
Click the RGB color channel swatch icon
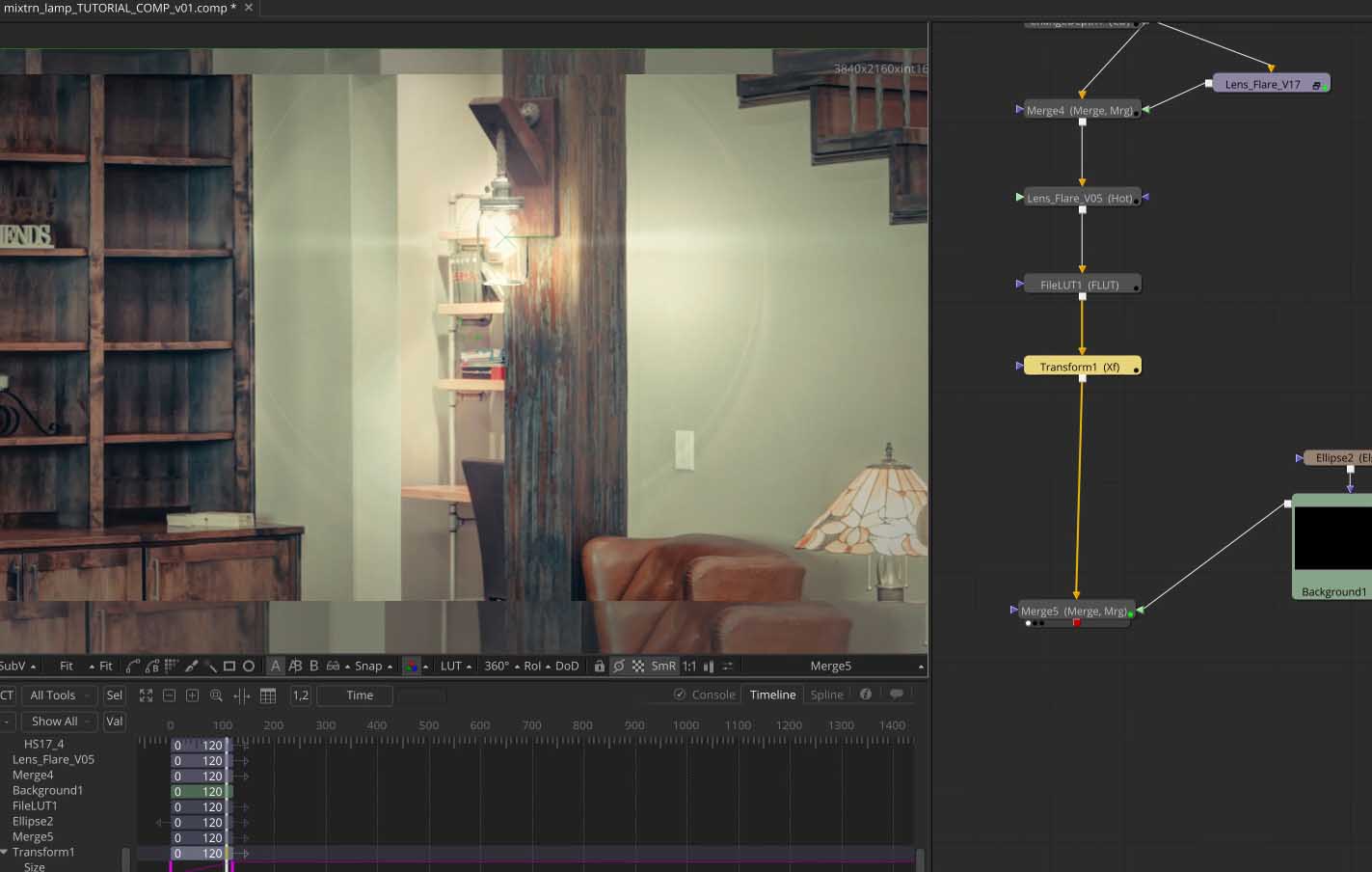click(412, 666)
